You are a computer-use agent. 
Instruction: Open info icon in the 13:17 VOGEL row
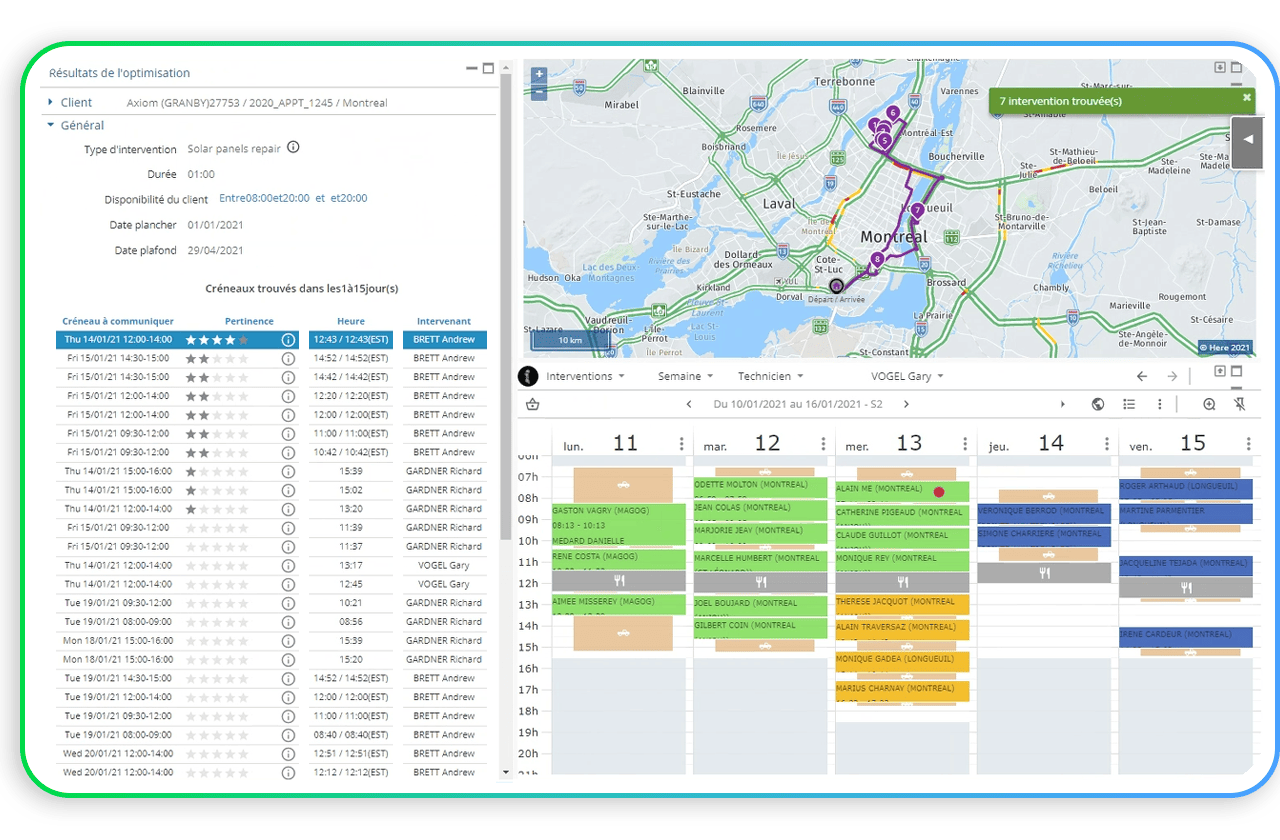(288, 565)
